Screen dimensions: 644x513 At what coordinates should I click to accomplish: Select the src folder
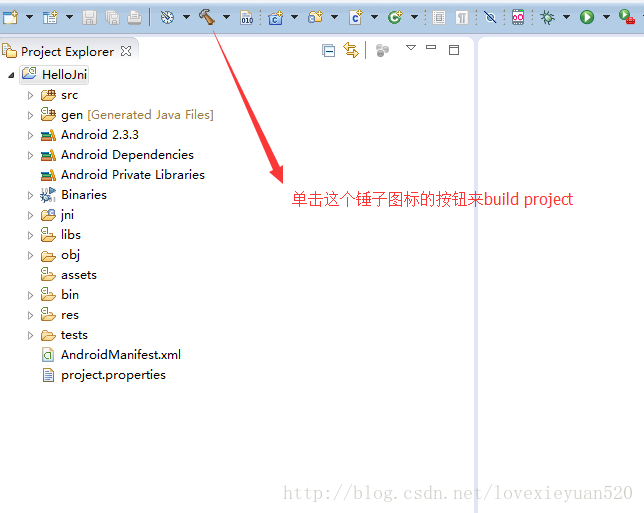69,95
